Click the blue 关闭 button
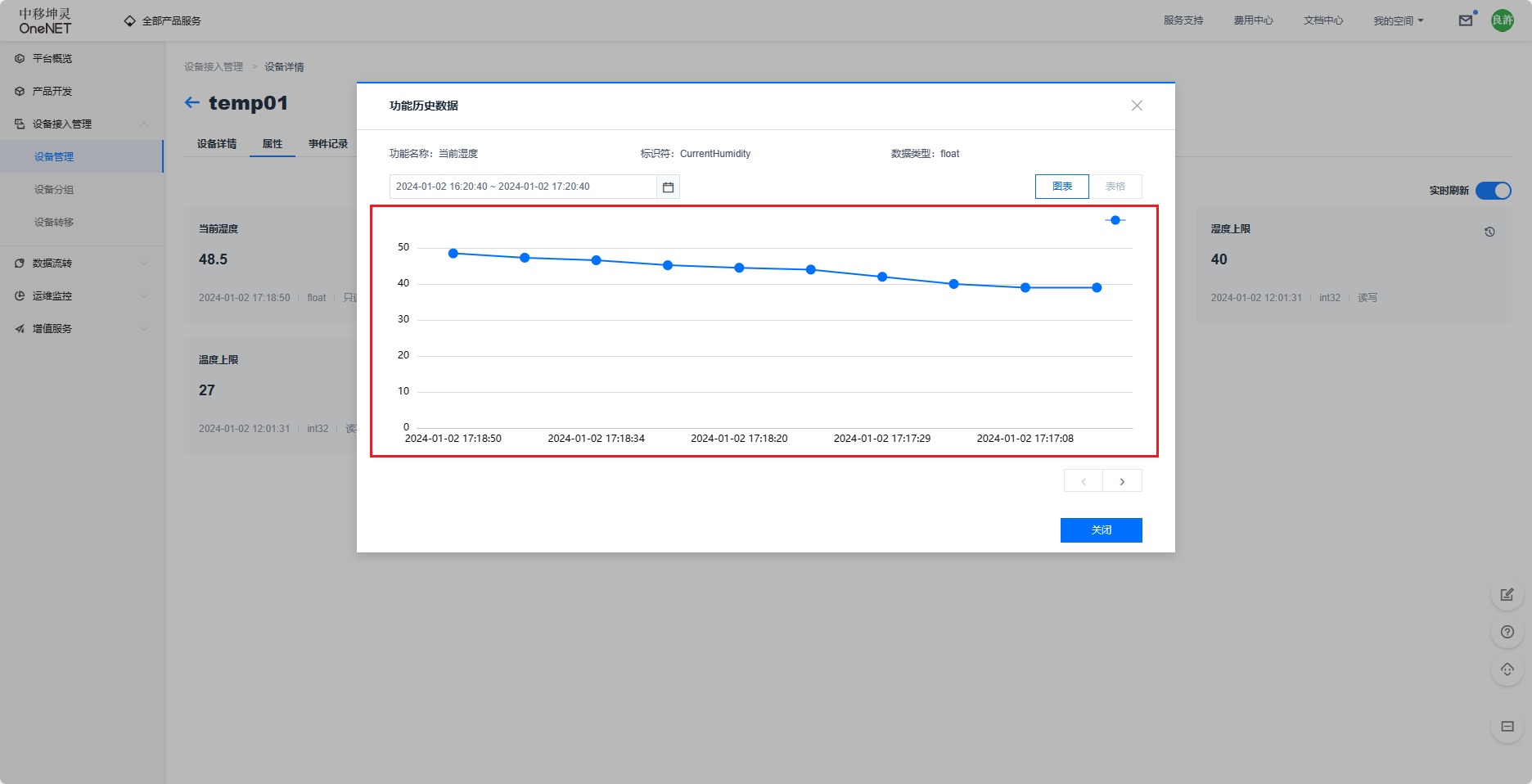This screenshot has width=1532, height=784. pos(1101,530)
